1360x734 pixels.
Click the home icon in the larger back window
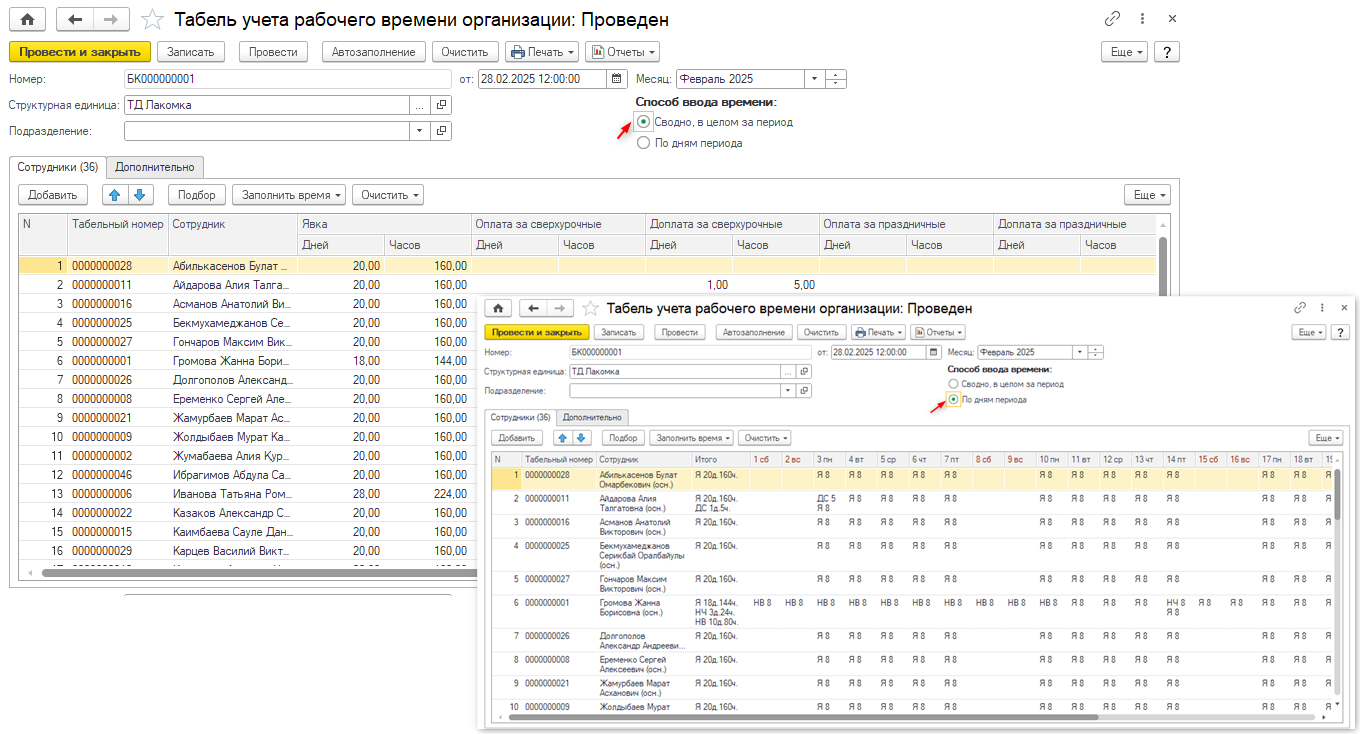coord(26,19)
